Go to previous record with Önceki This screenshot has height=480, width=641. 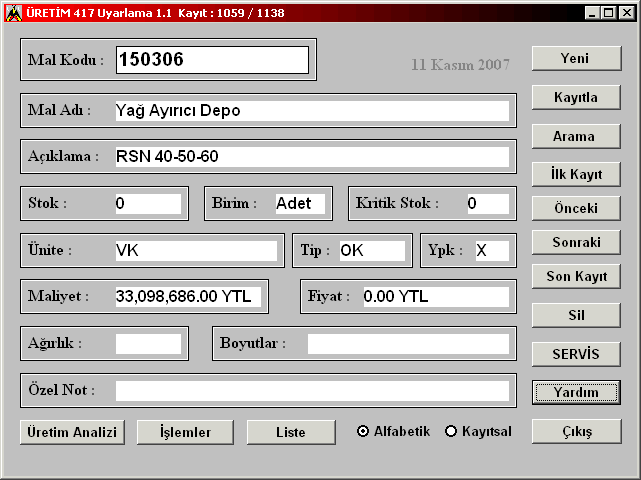click(575, 208)
